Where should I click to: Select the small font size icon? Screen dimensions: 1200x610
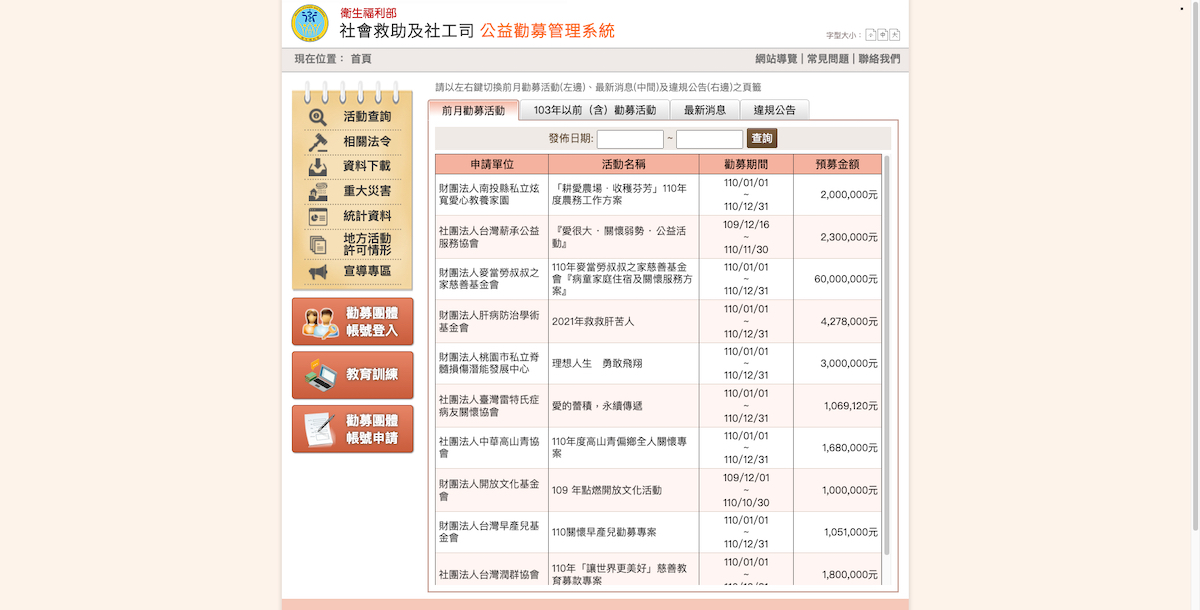871,35
